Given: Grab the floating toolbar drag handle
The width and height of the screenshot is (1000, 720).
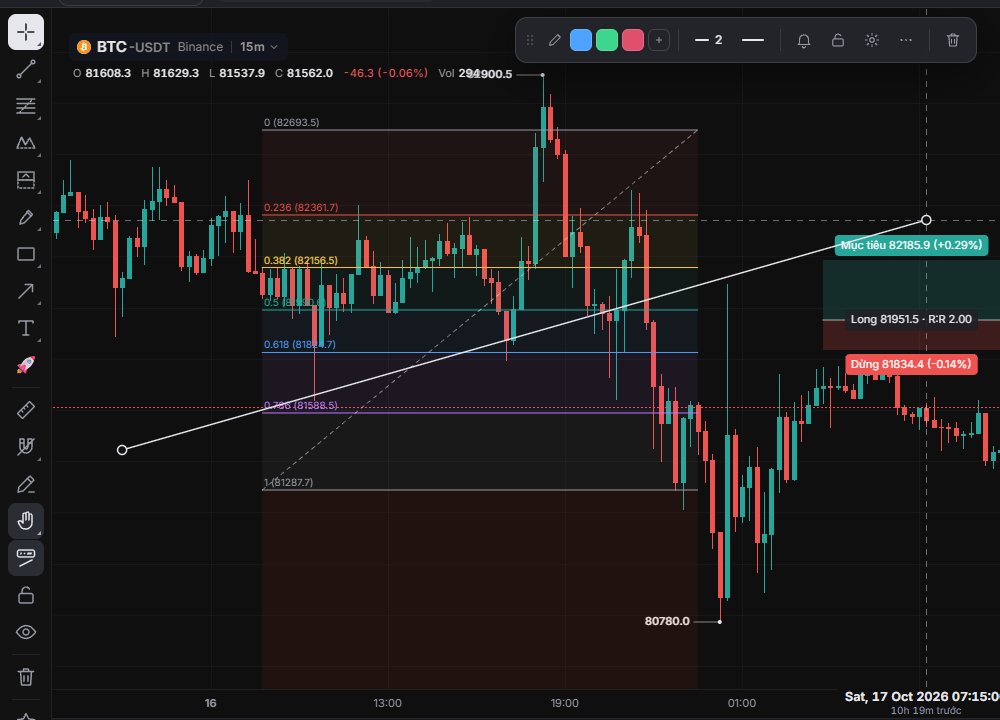Looking at the screenshot, I should tap(529, 40).
